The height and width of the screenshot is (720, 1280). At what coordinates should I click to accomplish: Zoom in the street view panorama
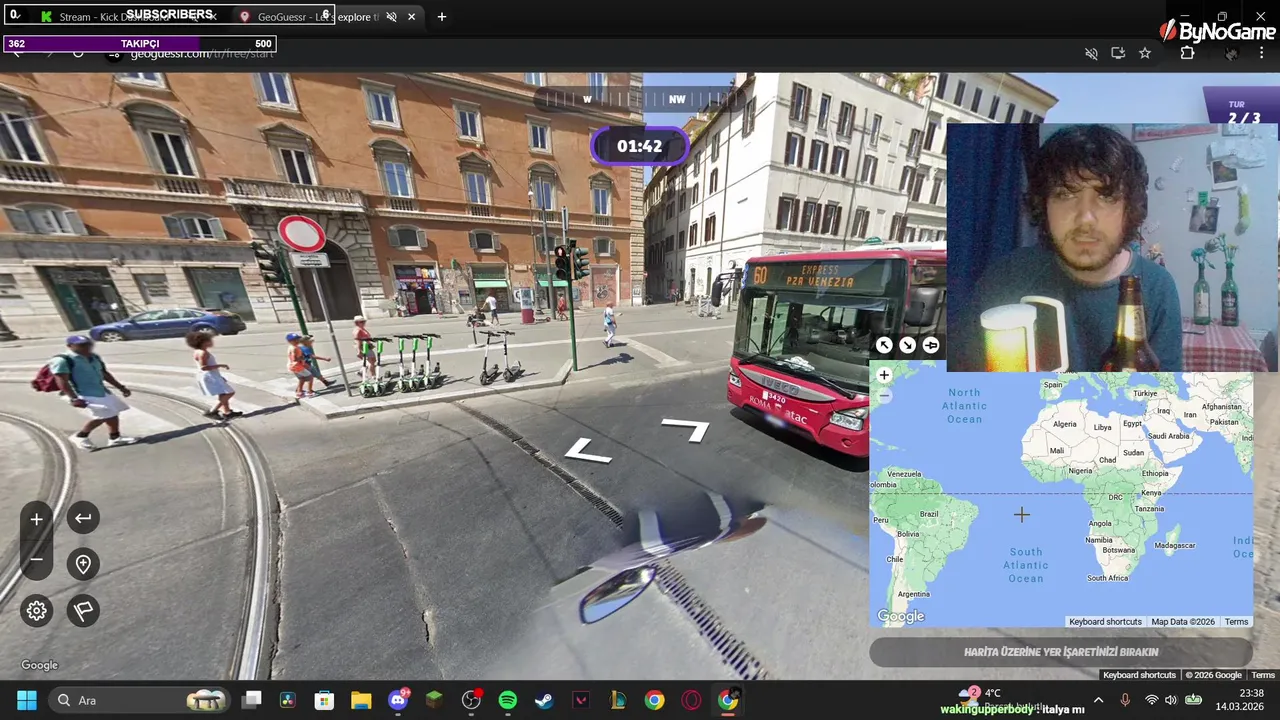37,519
